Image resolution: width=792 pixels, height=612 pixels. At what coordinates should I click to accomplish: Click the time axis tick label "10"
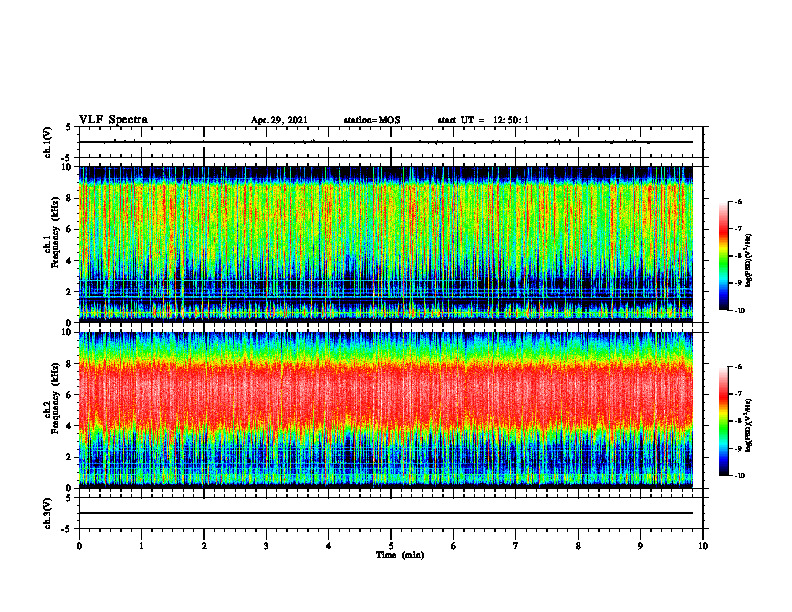[x=703, y=546]
